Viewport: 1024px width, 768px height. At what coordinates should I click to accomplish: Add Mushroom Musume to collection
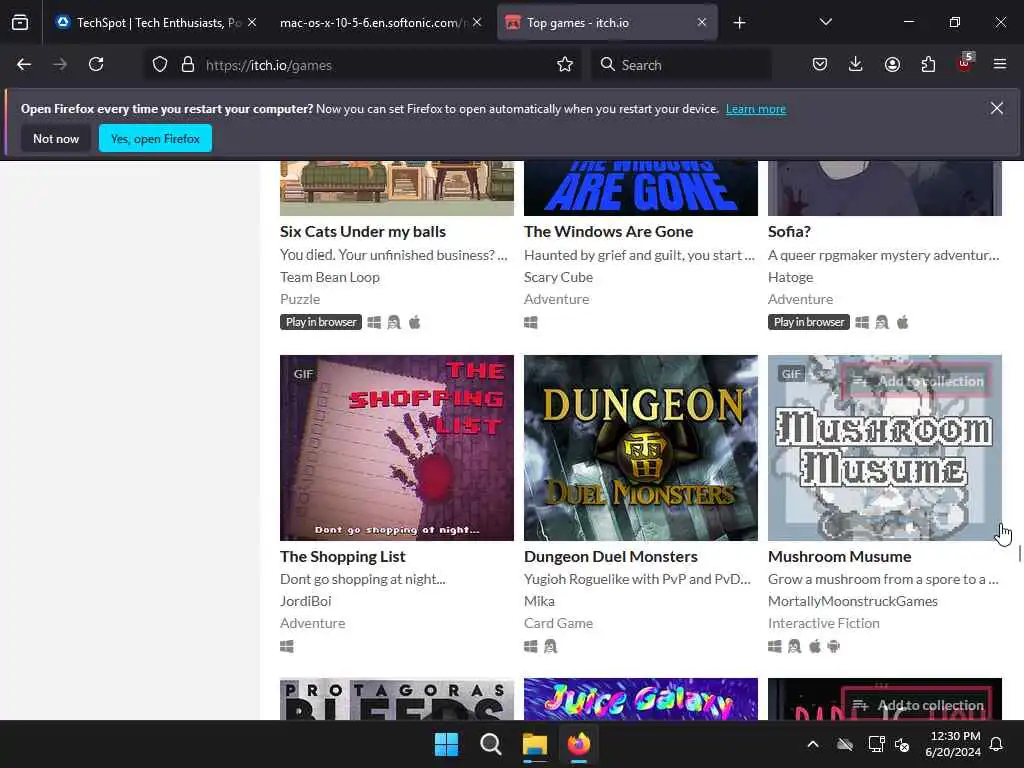pos(918,381)
